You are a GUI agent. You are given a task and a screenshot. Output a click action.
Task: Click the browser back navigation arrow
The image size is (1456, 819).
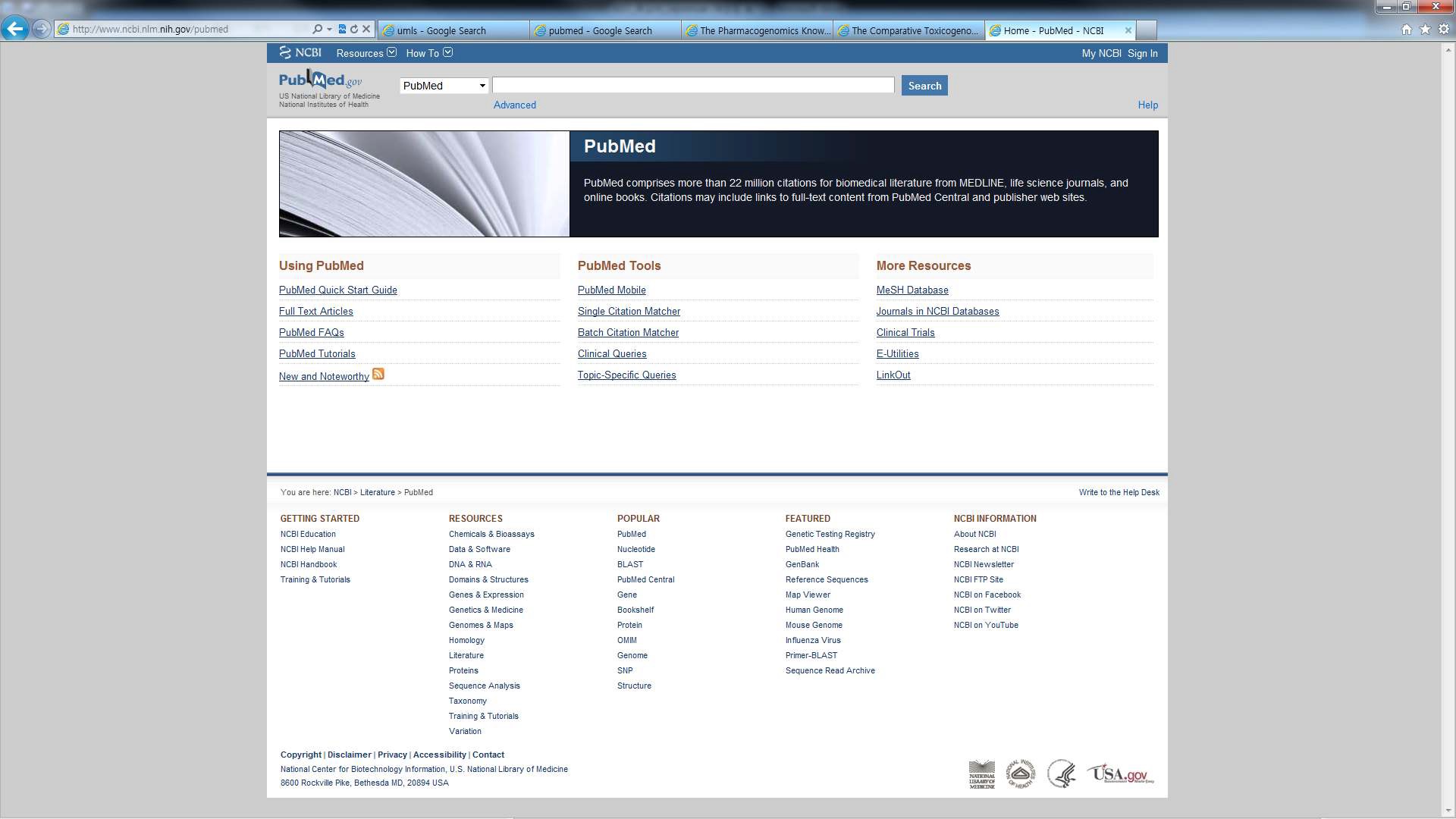coord(15,28)
